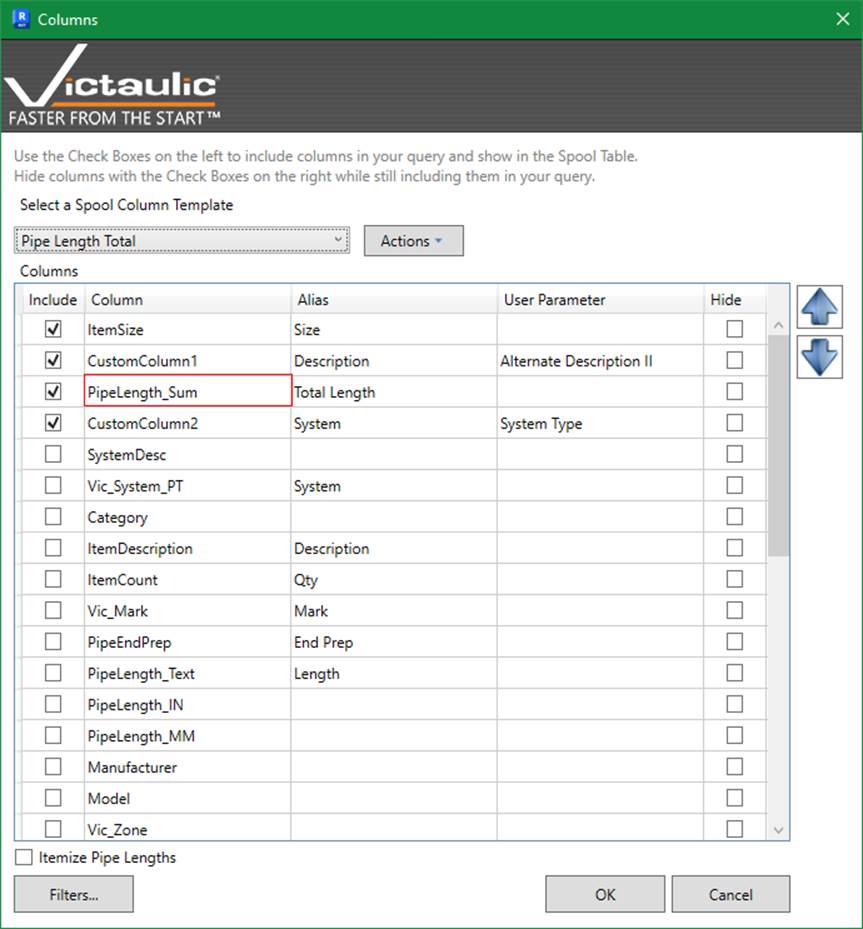Click the Revit icon in title bar

19,19
